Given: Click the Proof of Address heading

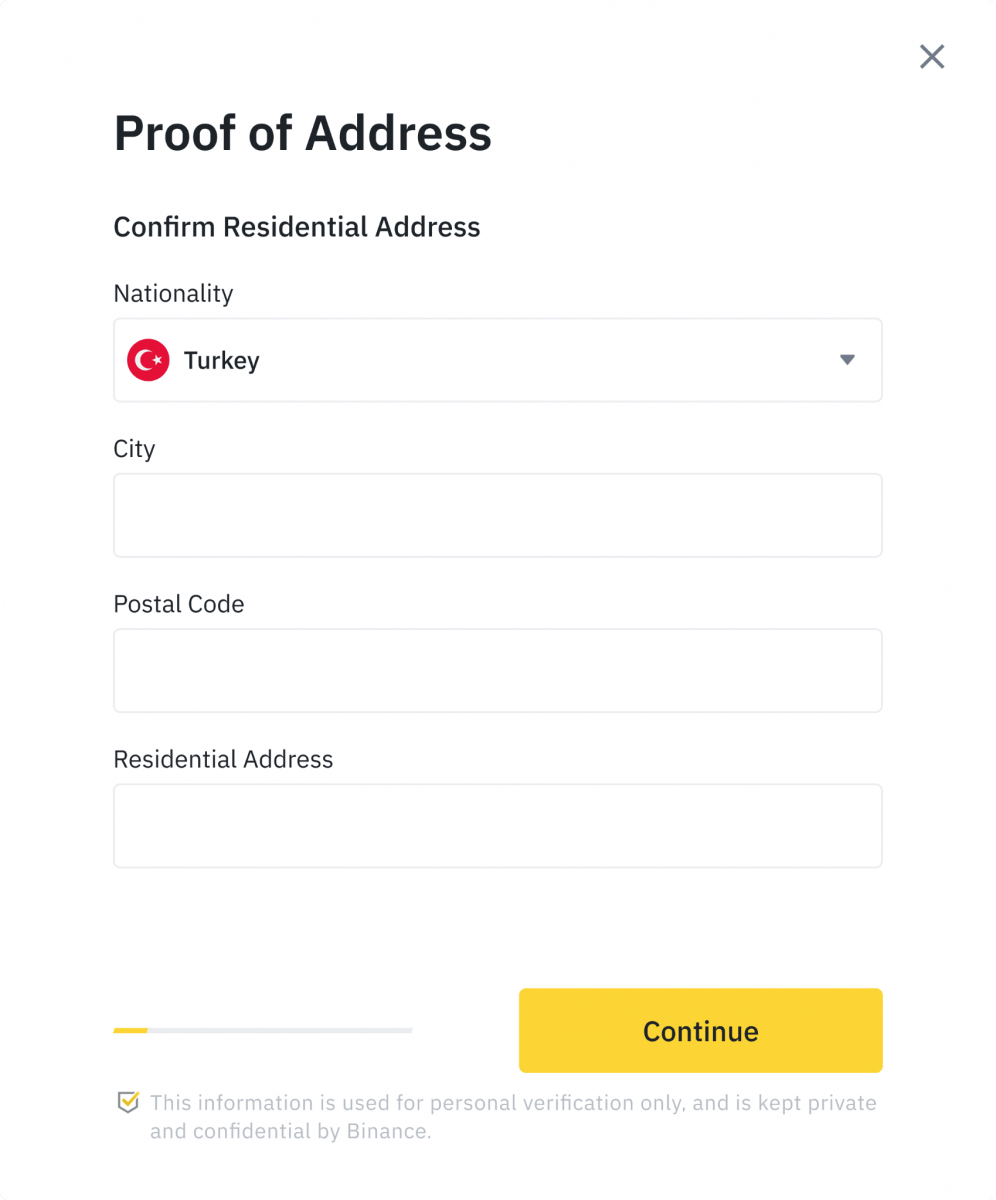Looking at the screenshot, I should click(x=303, y=133).
